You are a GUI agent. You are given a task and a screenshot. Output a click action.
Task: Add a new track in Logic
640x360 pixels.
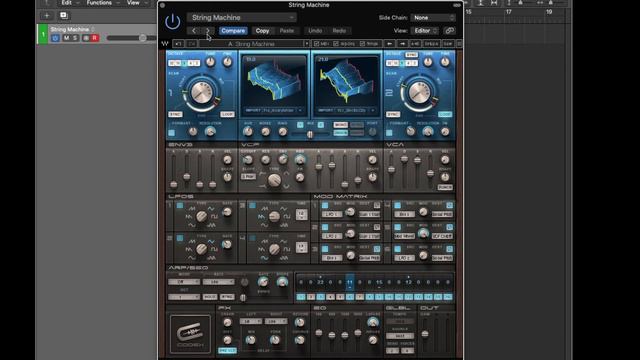click(47, 16)
